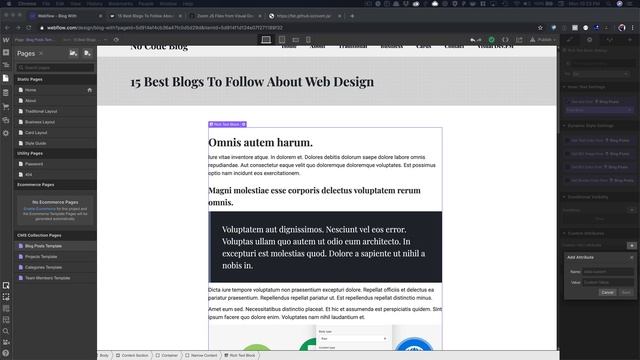Open the Publish dropdown

(x=543, y=40)
